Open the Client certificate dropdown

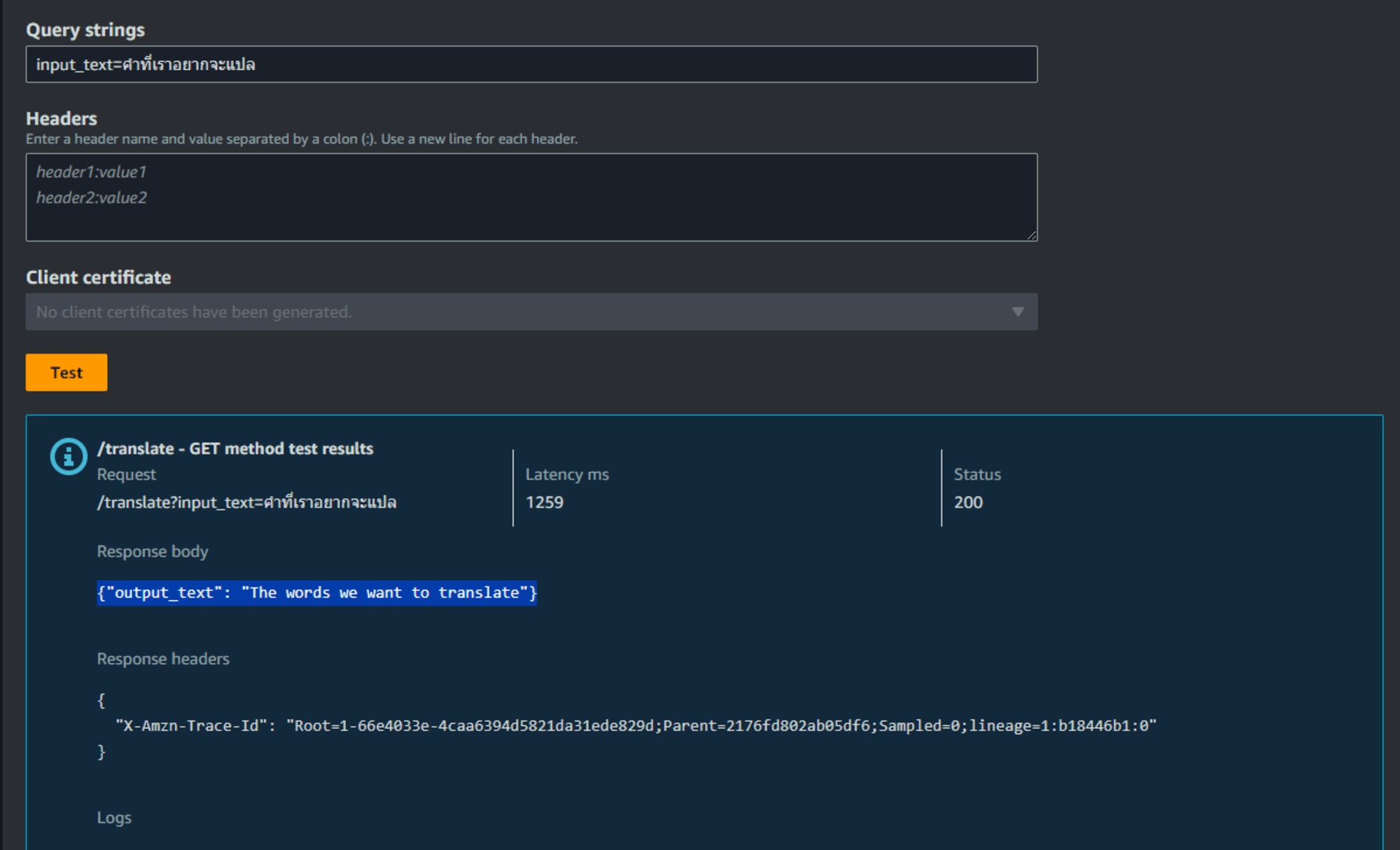tap(531, 312)
